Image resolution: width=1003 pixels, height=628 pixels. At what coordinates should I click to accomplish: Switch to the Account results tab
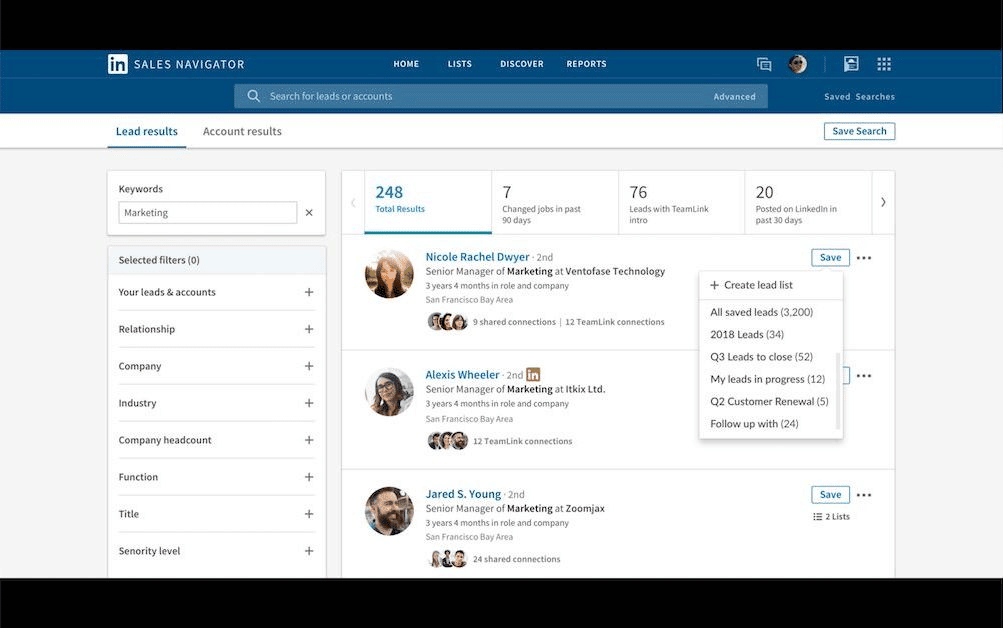(x=242, y=131)
